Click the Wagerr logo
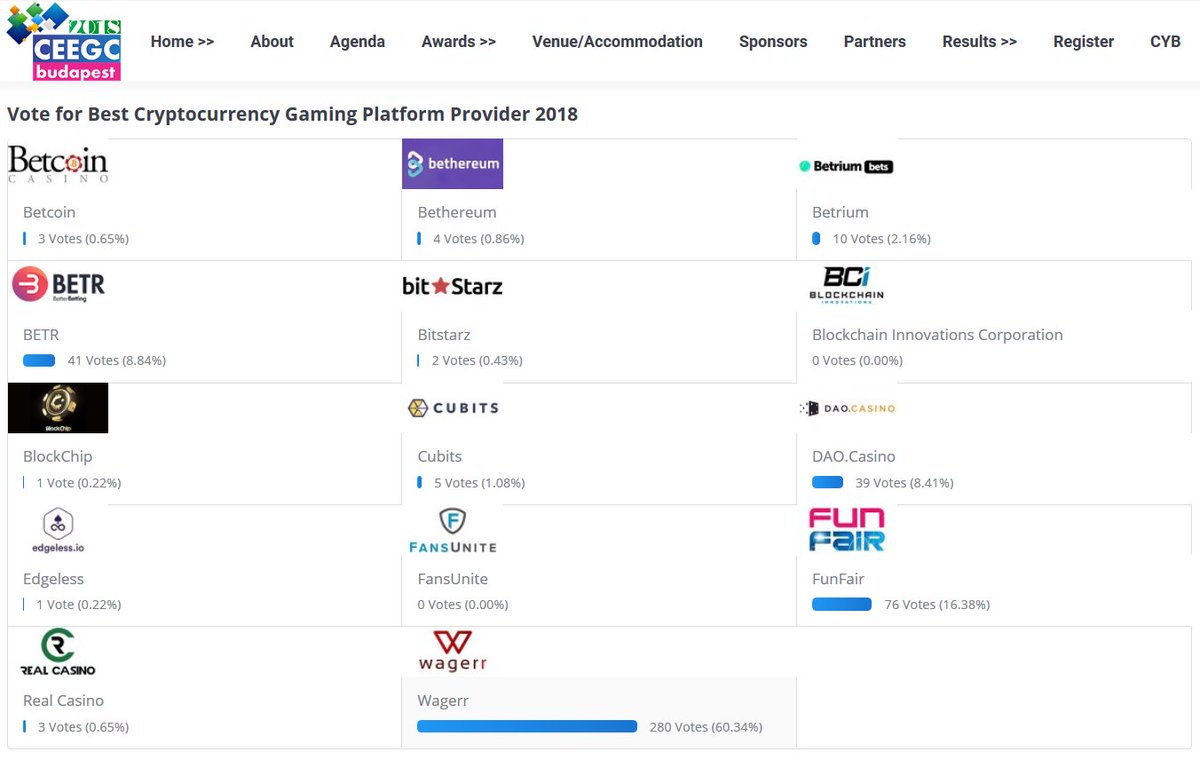This screenshot has width=1200, height=760. point(452,651)
